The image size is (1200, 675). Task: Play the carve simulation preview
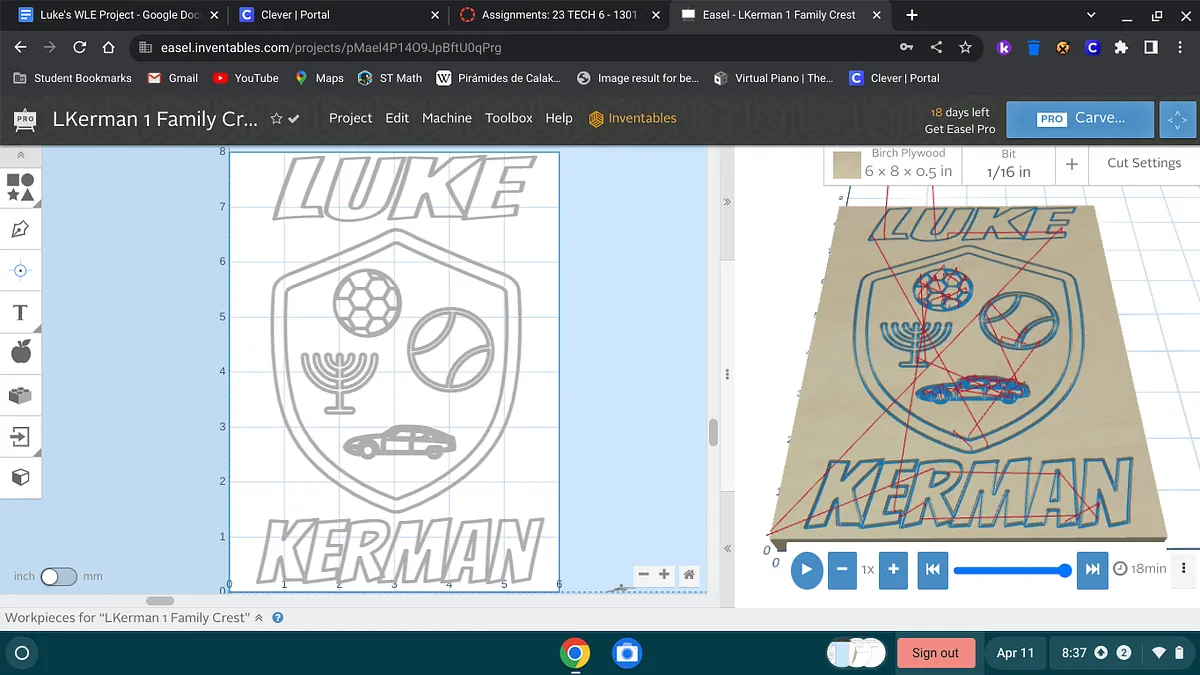tap(806, 569)
